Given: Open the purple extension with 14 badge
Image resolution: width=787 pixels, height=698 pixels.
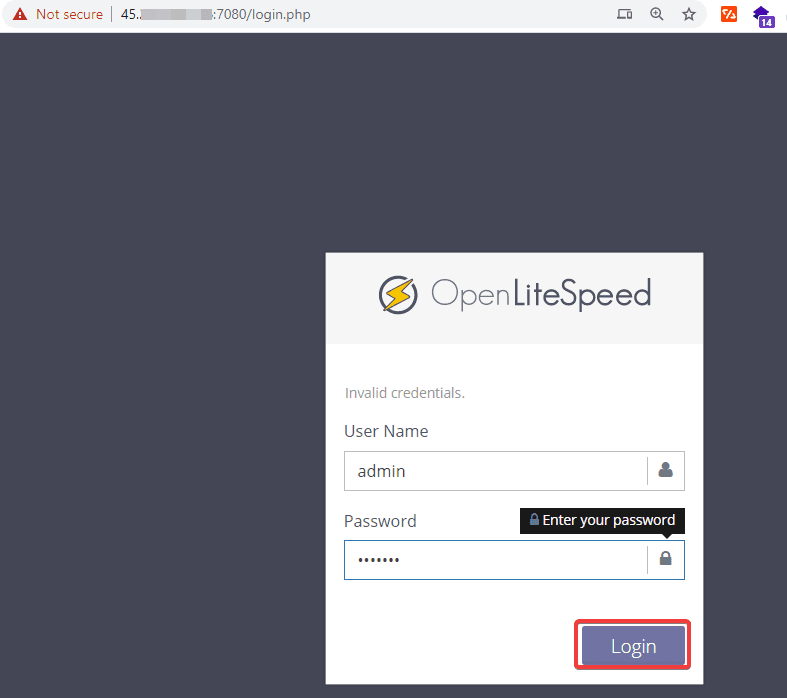Looking at the screenshot, I should pos(764,15).
